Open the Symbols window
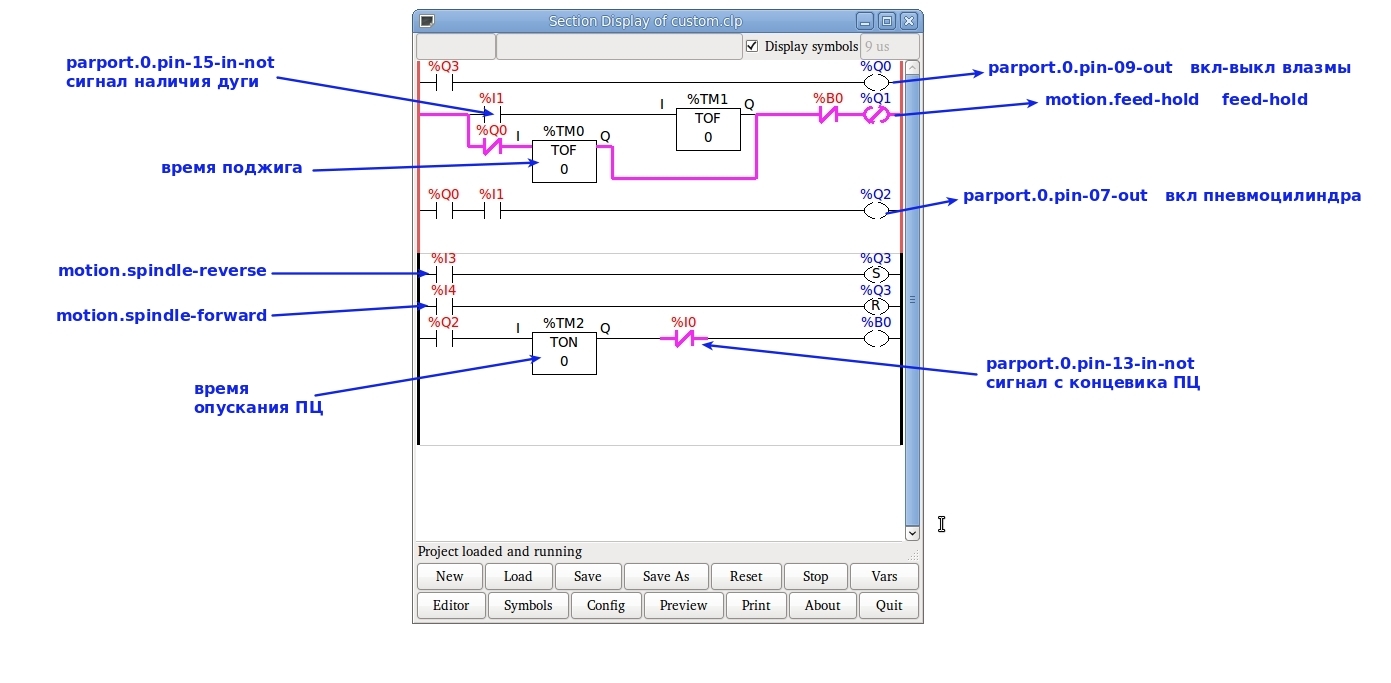 click(x=528, y=605)
